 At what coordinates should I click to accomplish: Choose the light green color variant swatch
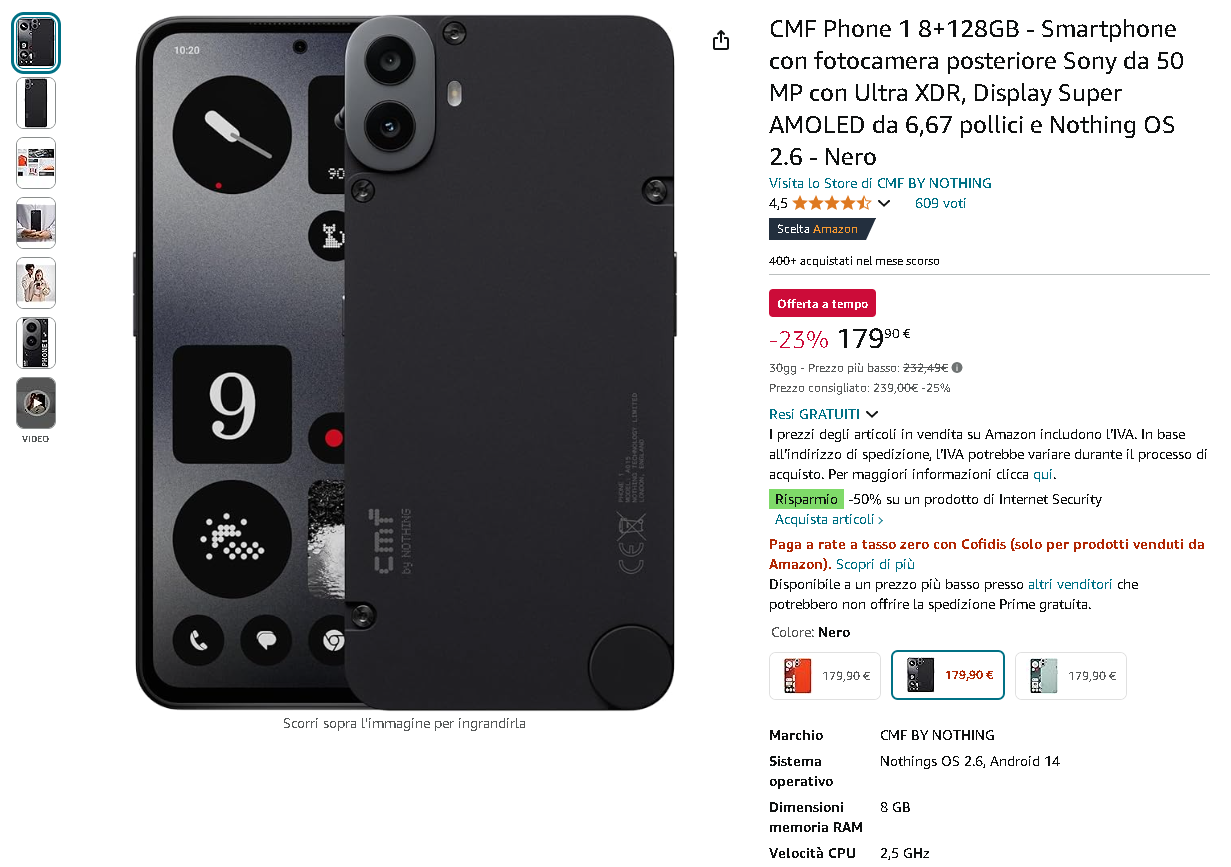[x=1071, y=676]
